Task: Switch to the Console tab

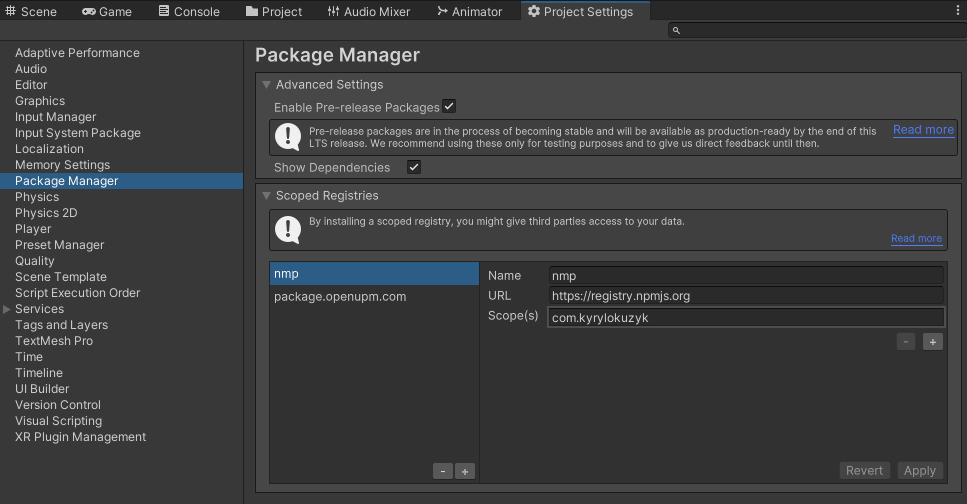Action: click(x=188, y=12)
